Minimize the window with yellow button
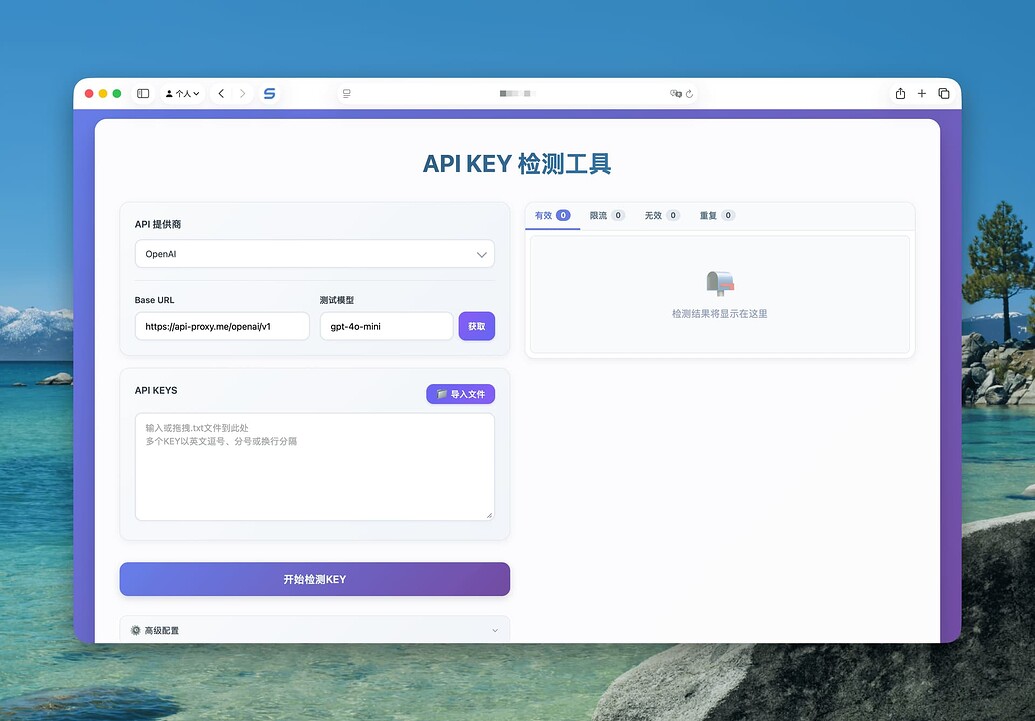Image resolution: width=1035 pixels, height=721 pixels. pyautogui.click(x=103, y=94)
